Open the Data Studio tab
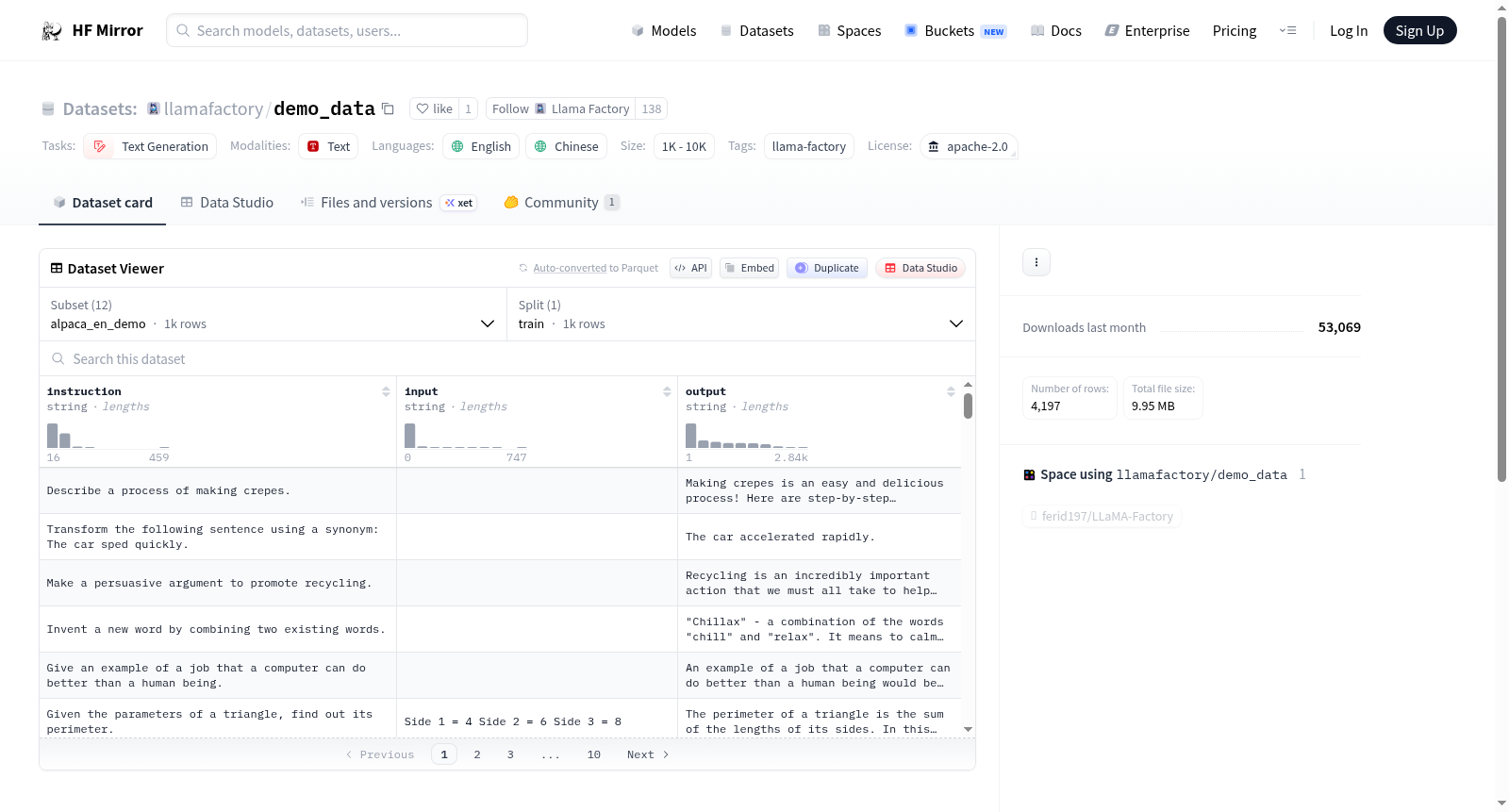 [227, 203]
